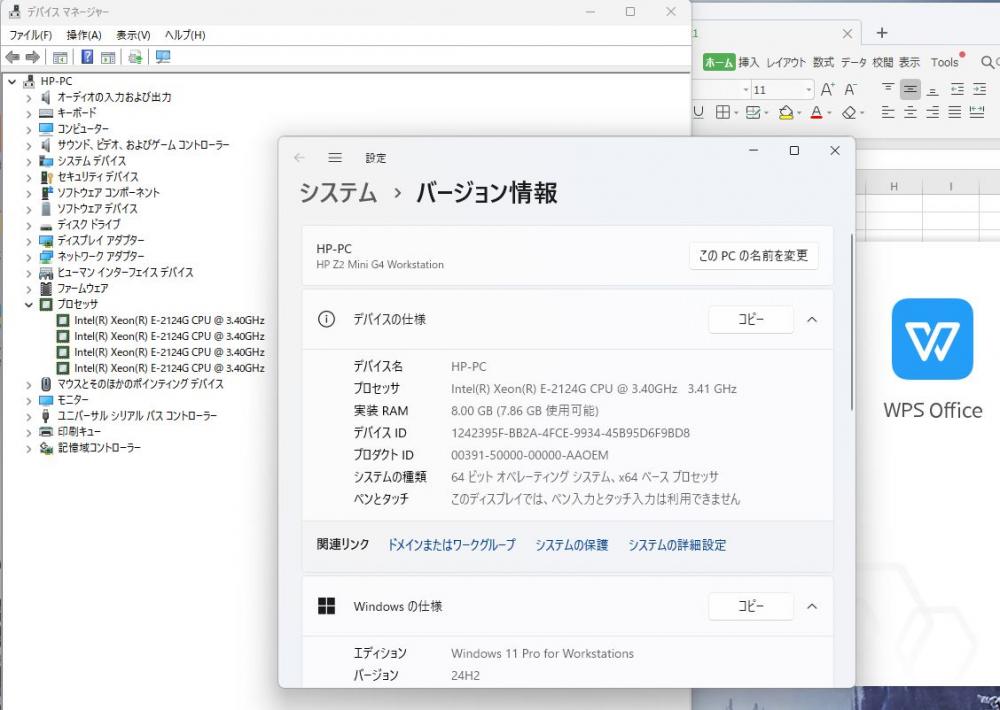Open the Tools tab in WPS

pos(944,62)
